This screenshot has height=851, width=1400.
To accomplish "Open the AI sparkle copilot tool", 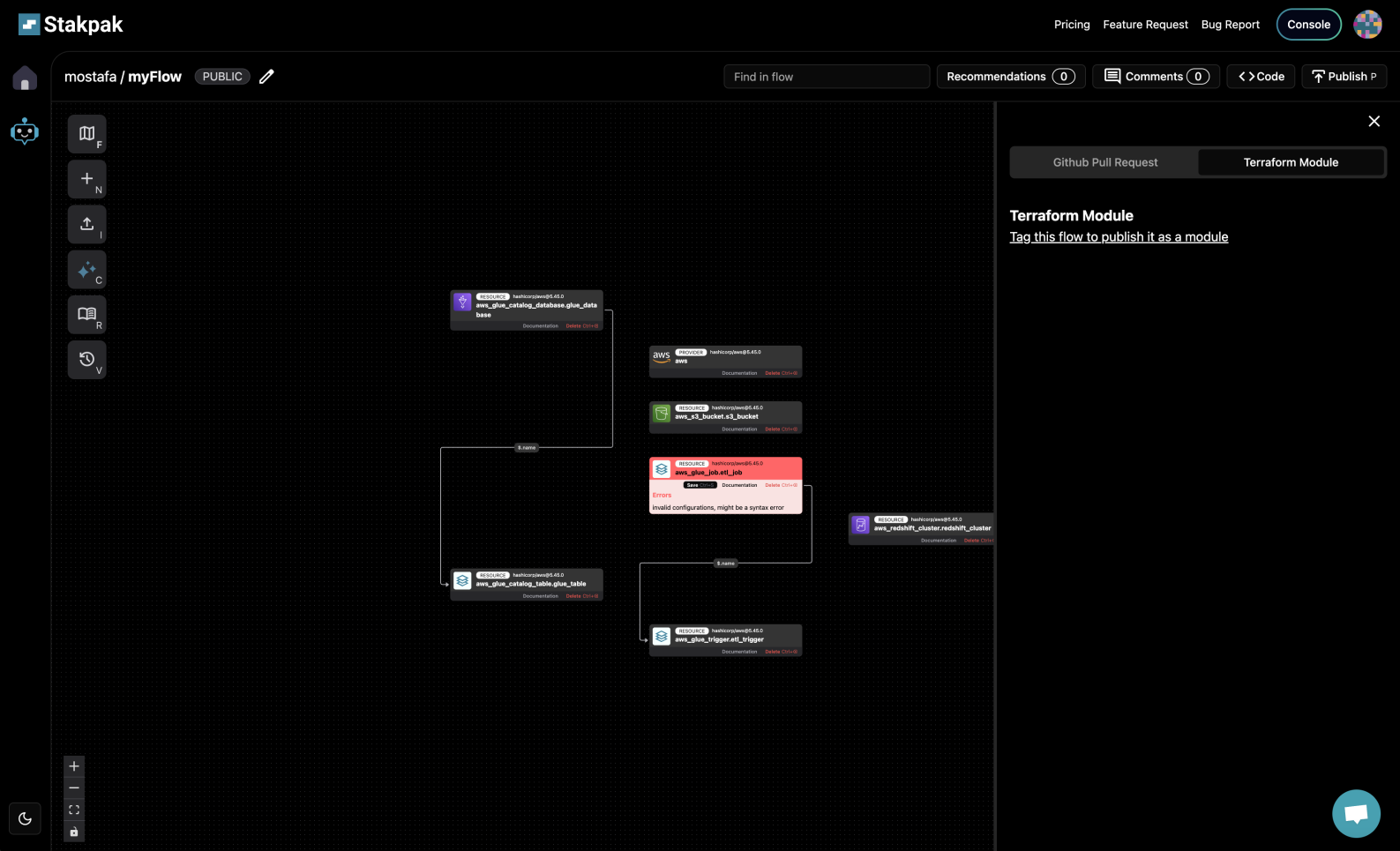I will 86,270.
